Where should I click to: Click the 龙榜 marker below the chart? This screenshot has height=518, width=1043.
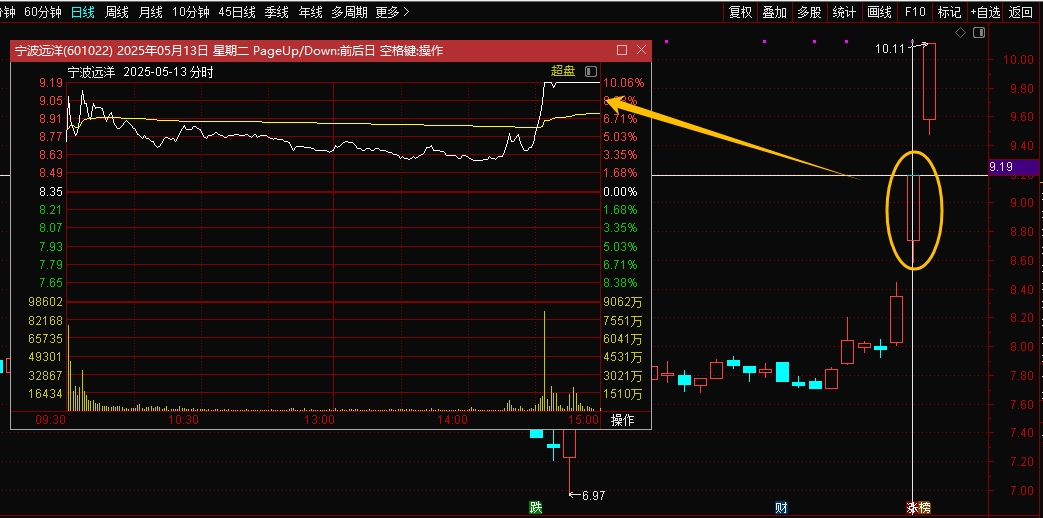tap(919, 507)
